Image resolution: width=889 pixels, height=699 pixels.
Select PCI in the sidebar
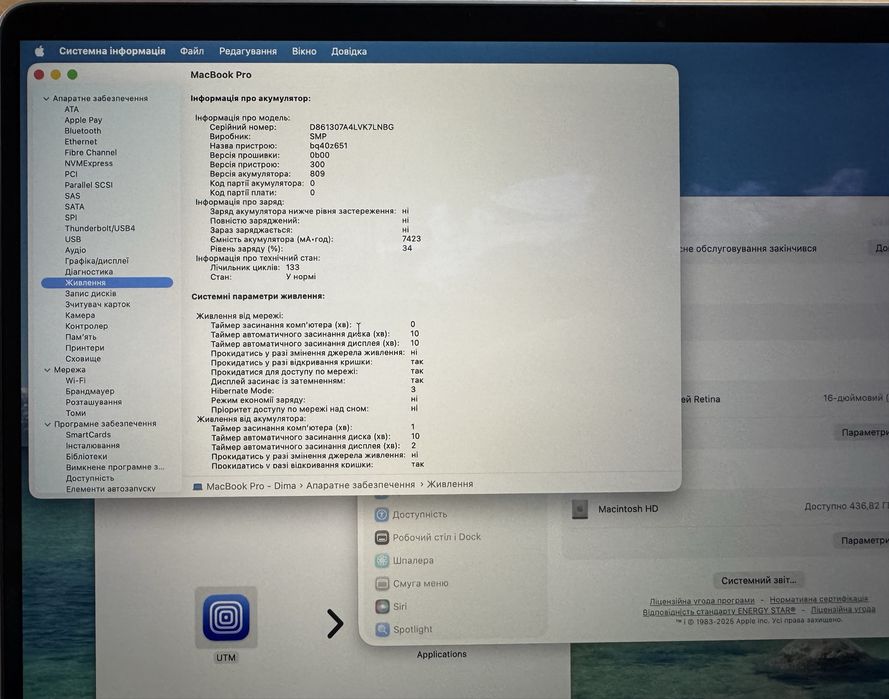pos(71,174)
